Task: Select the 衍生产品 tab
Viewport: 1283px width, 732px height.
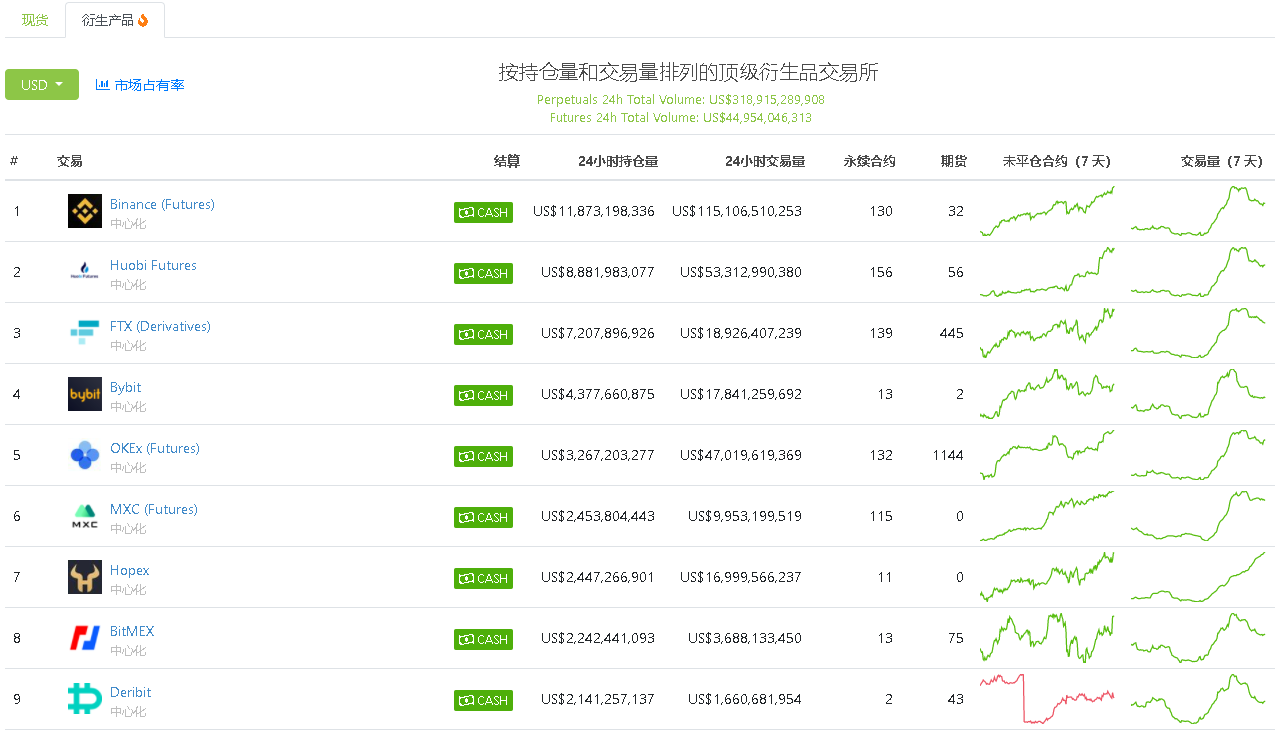Action: 115,20
